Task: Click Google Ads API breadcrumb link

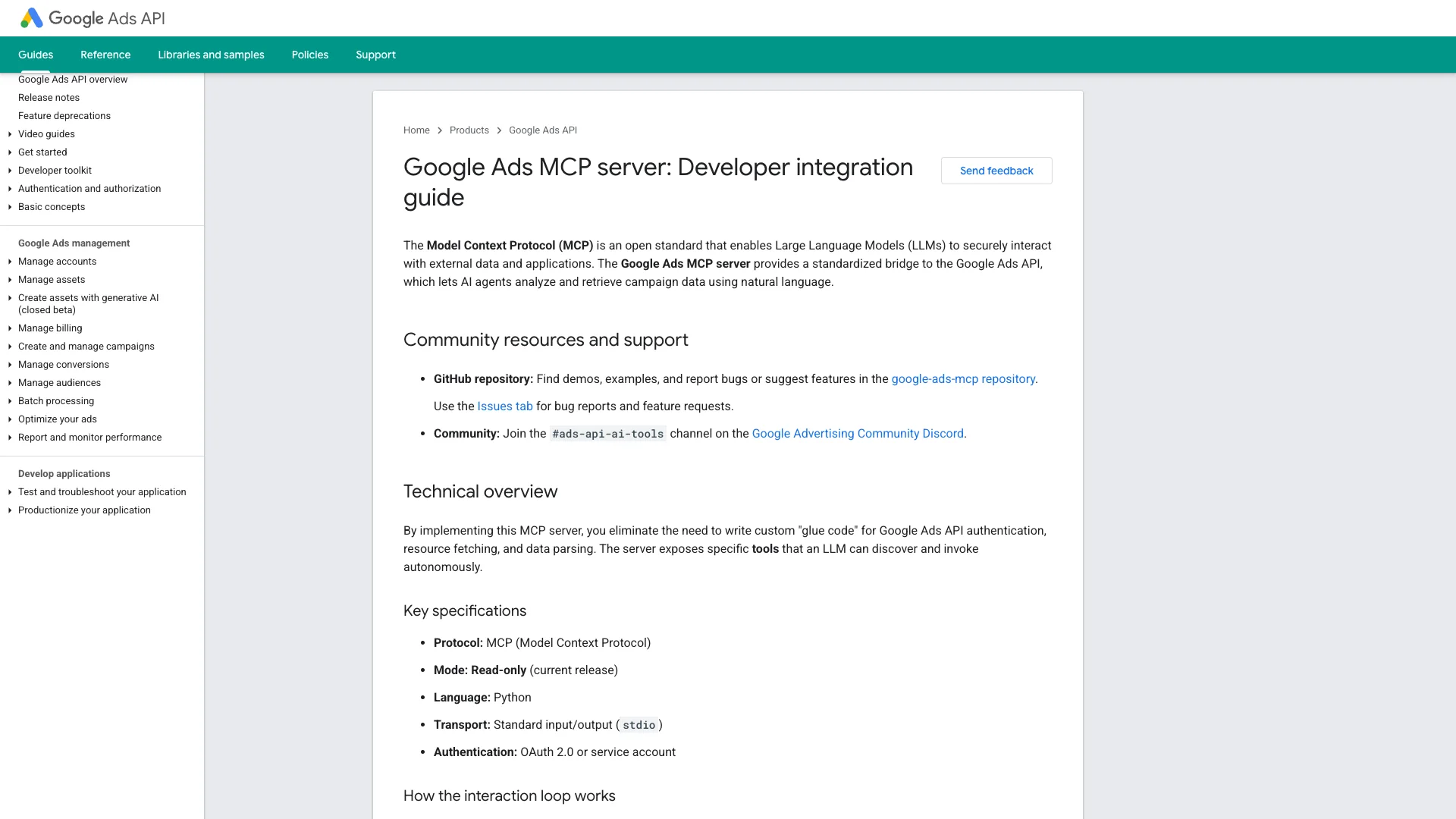Action: point(543,130)
